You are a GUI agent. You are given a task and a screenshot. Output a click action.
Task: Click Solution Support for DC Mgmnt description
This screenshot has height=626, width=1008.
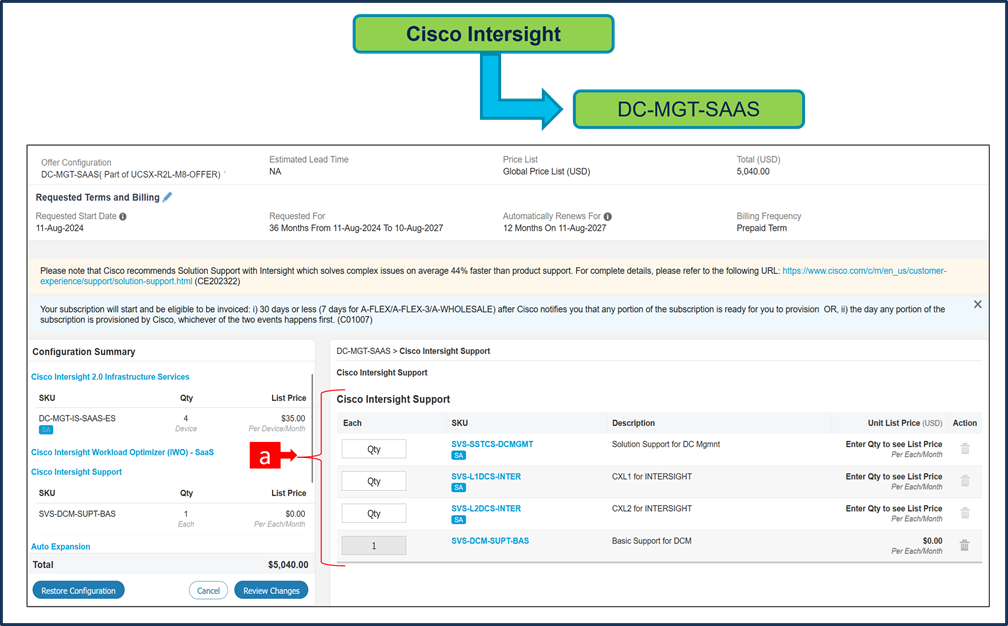(x=666, y=444)
